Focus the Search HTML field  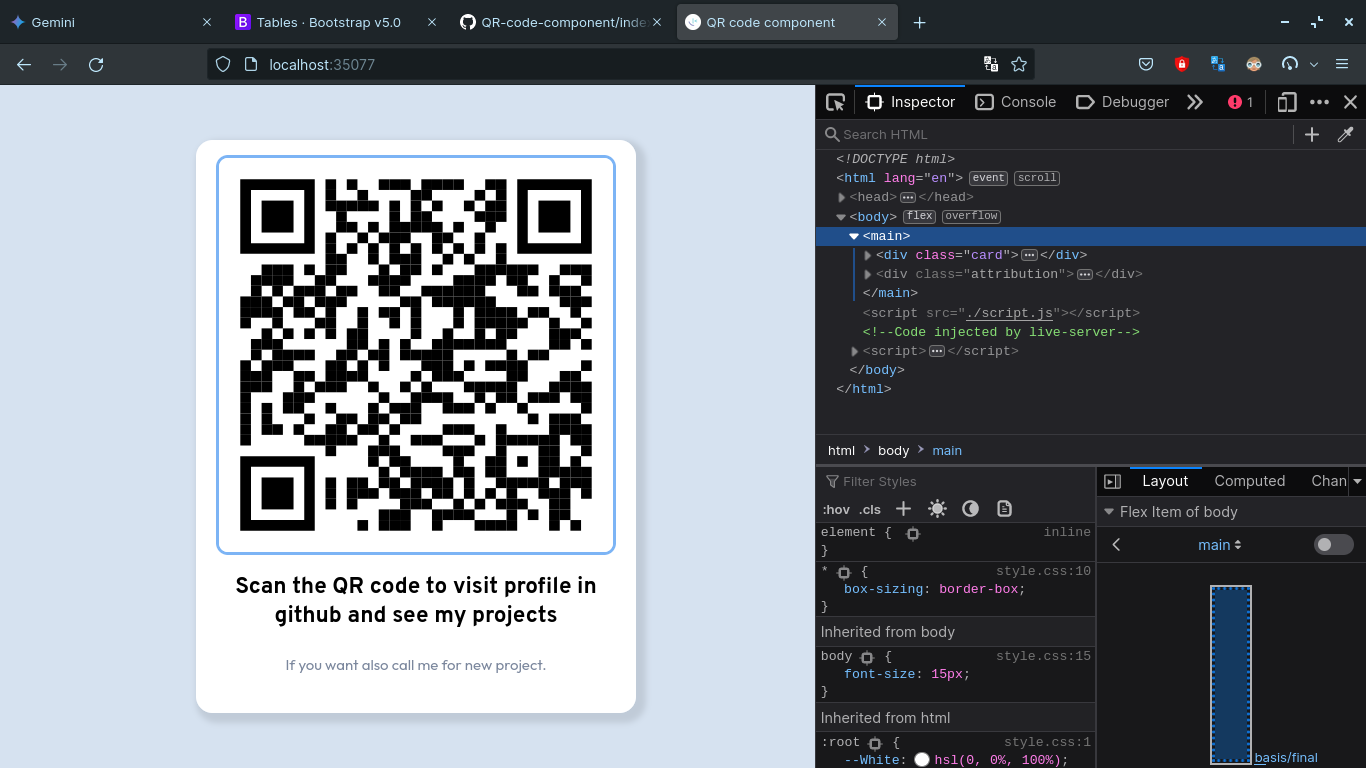(x=1055, y=134)
